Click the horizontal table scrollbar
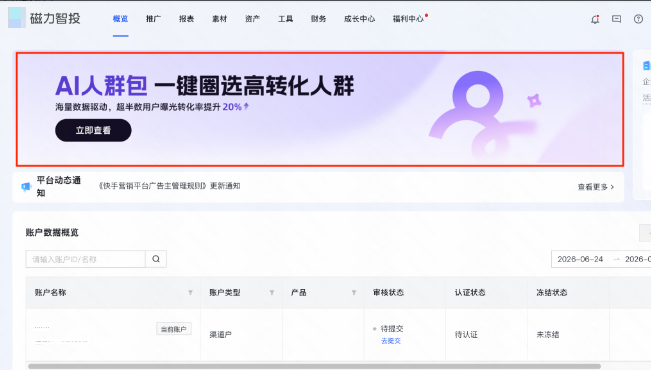This screenshot has width=651, height=370. [314, 366]
